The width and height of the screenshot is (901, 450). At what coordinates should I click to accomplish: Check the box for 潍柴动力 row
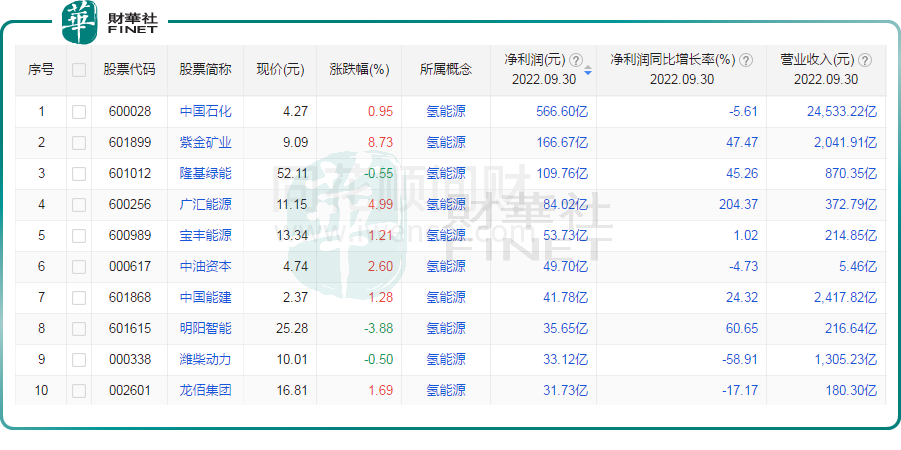tap(79, 360)
